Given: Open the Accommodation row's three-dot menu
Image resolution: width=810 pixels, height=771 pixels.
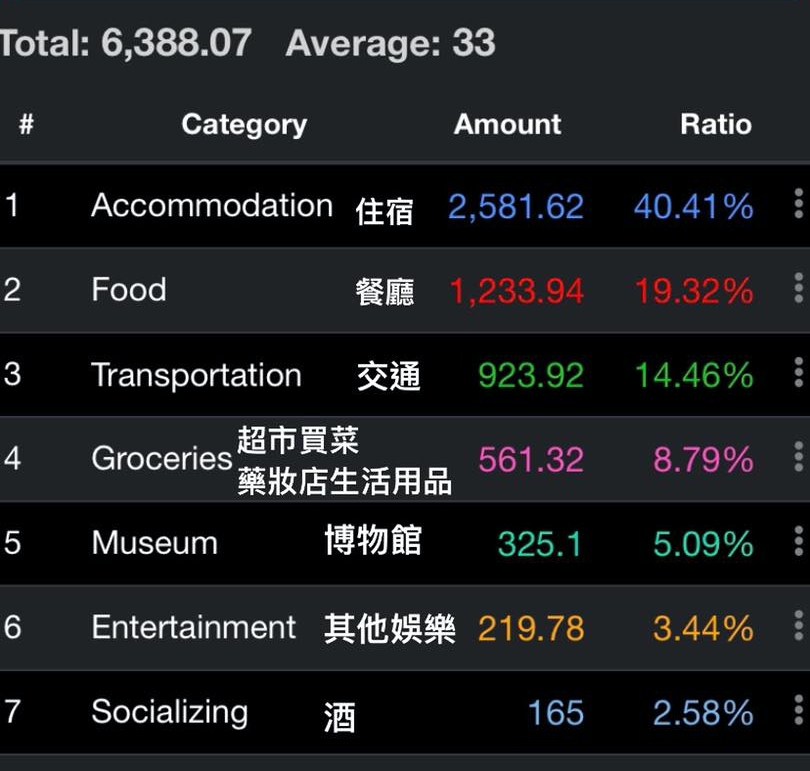Looking at the screenshot, I should click(798, 203).
